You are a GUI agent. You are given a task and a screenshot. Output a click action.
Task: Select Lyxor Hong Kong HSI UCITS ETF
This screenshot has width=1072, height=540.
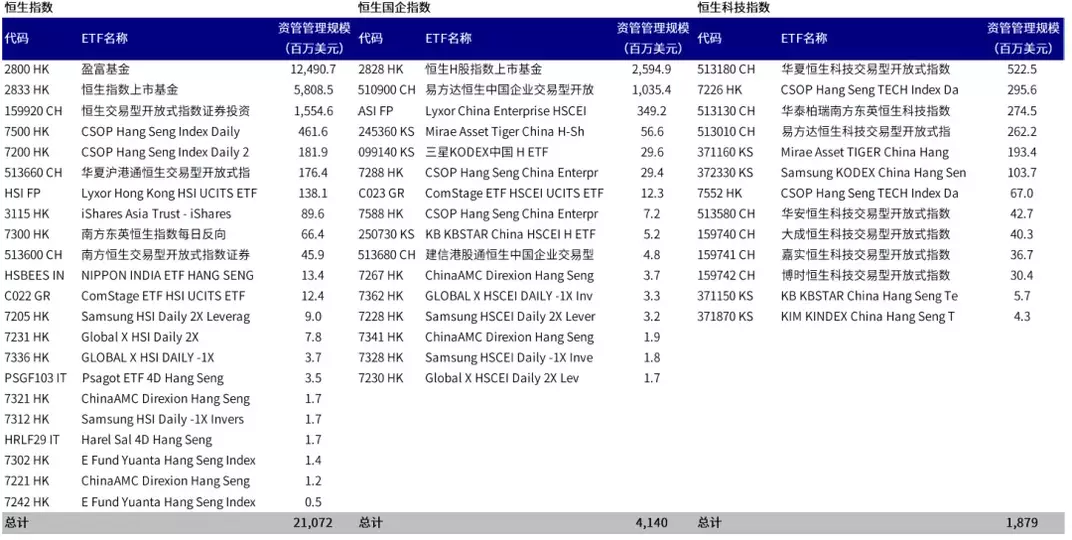point(169,193)
